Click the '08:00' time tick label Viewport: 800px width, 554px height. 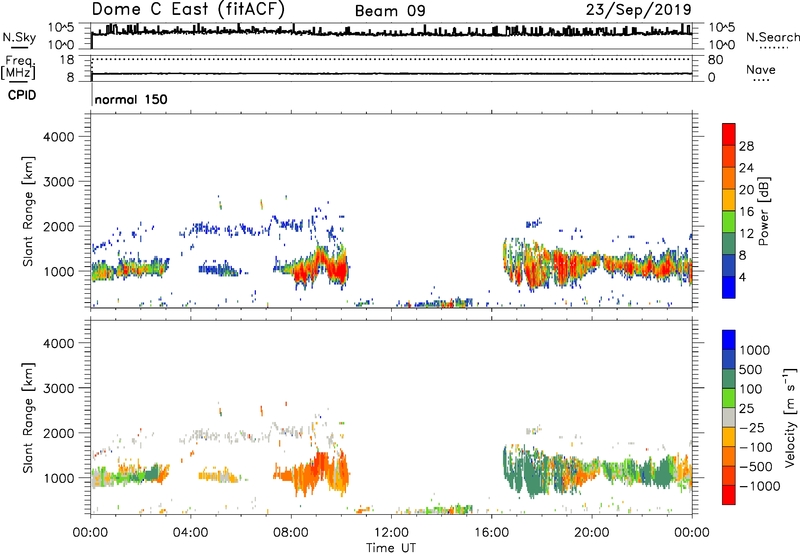pos(291,533)
